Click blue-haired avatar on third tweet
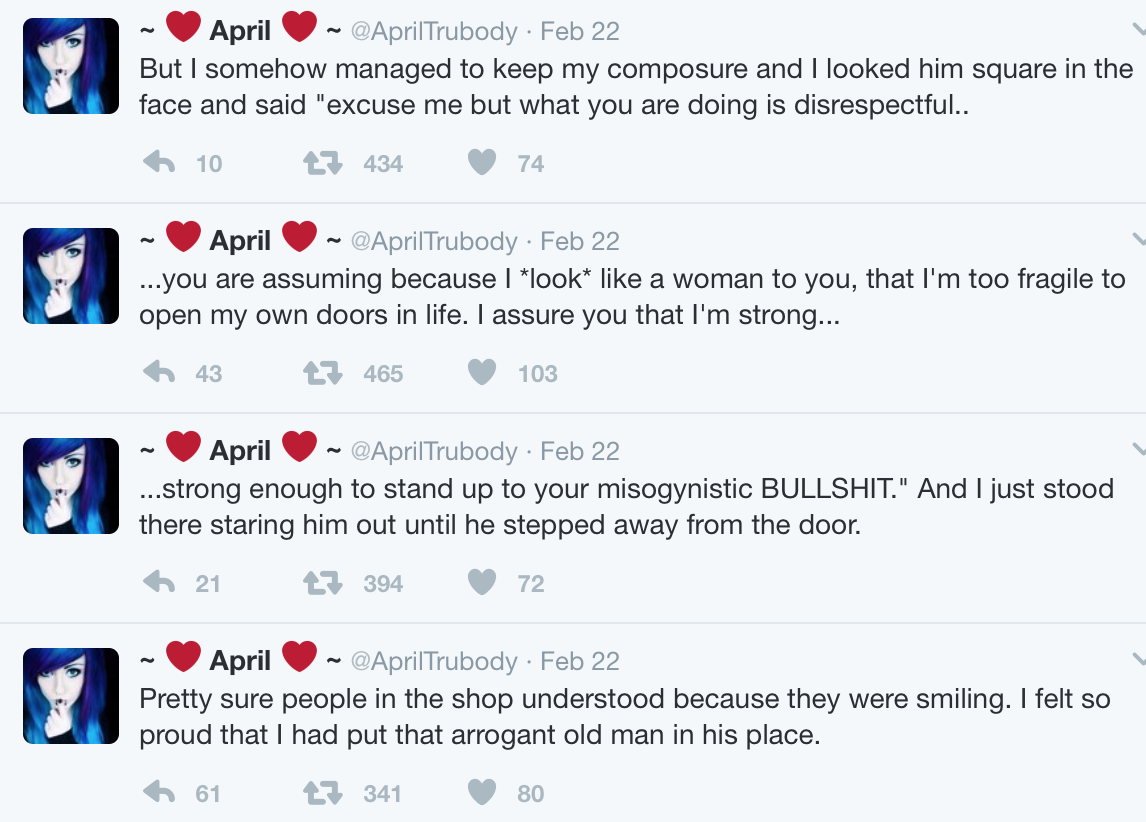This screenshot has height=822, width=1146. [70, 485]
